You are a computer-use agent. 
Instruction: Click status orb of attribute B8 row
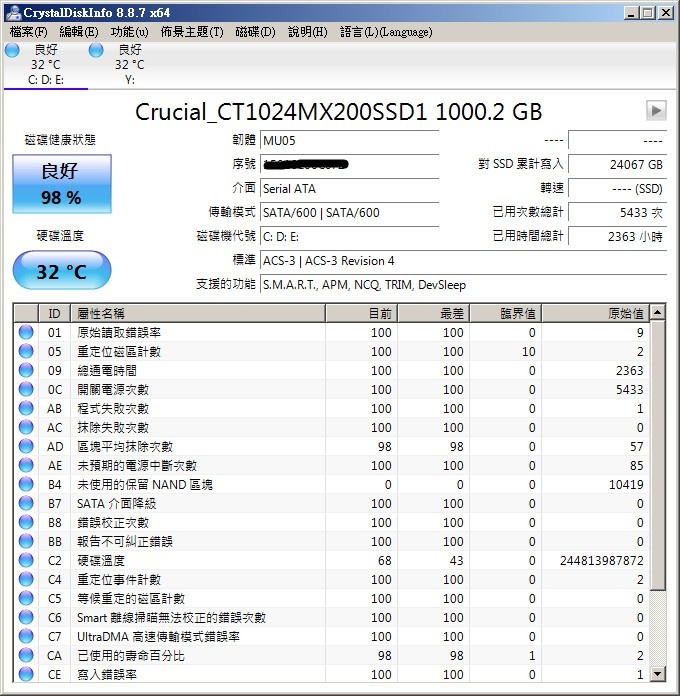tap(26, 522)
